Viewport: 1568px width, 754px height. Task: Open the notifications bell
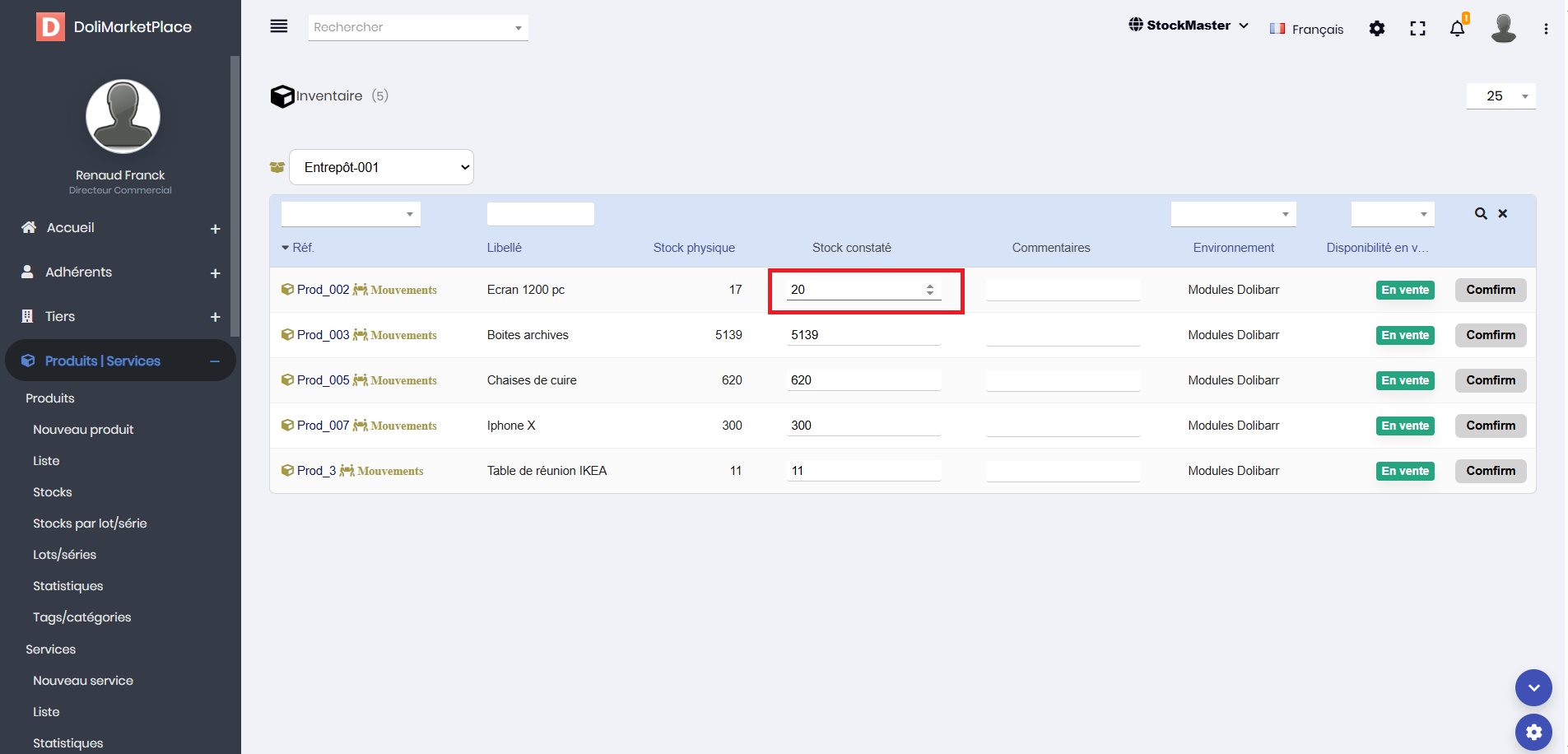pos(1457,29)
